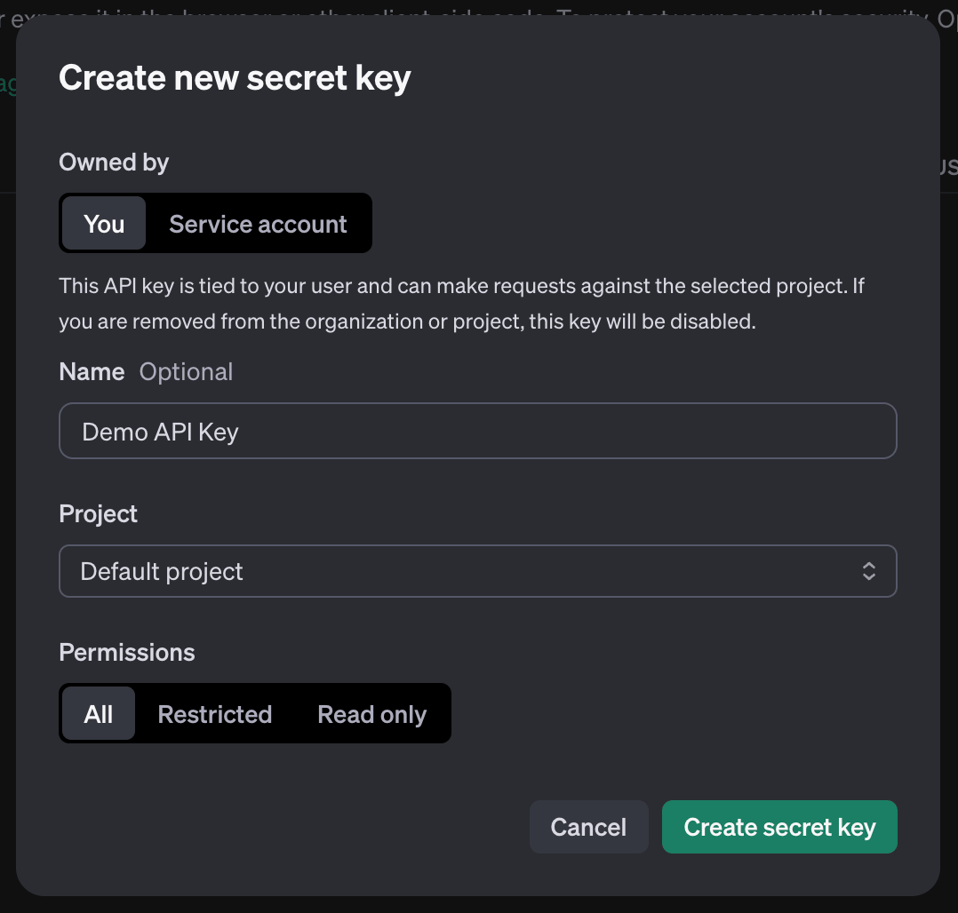
Task: Set Permissions to Restricted
Action: pyautogui.click(x=214, y=713)
